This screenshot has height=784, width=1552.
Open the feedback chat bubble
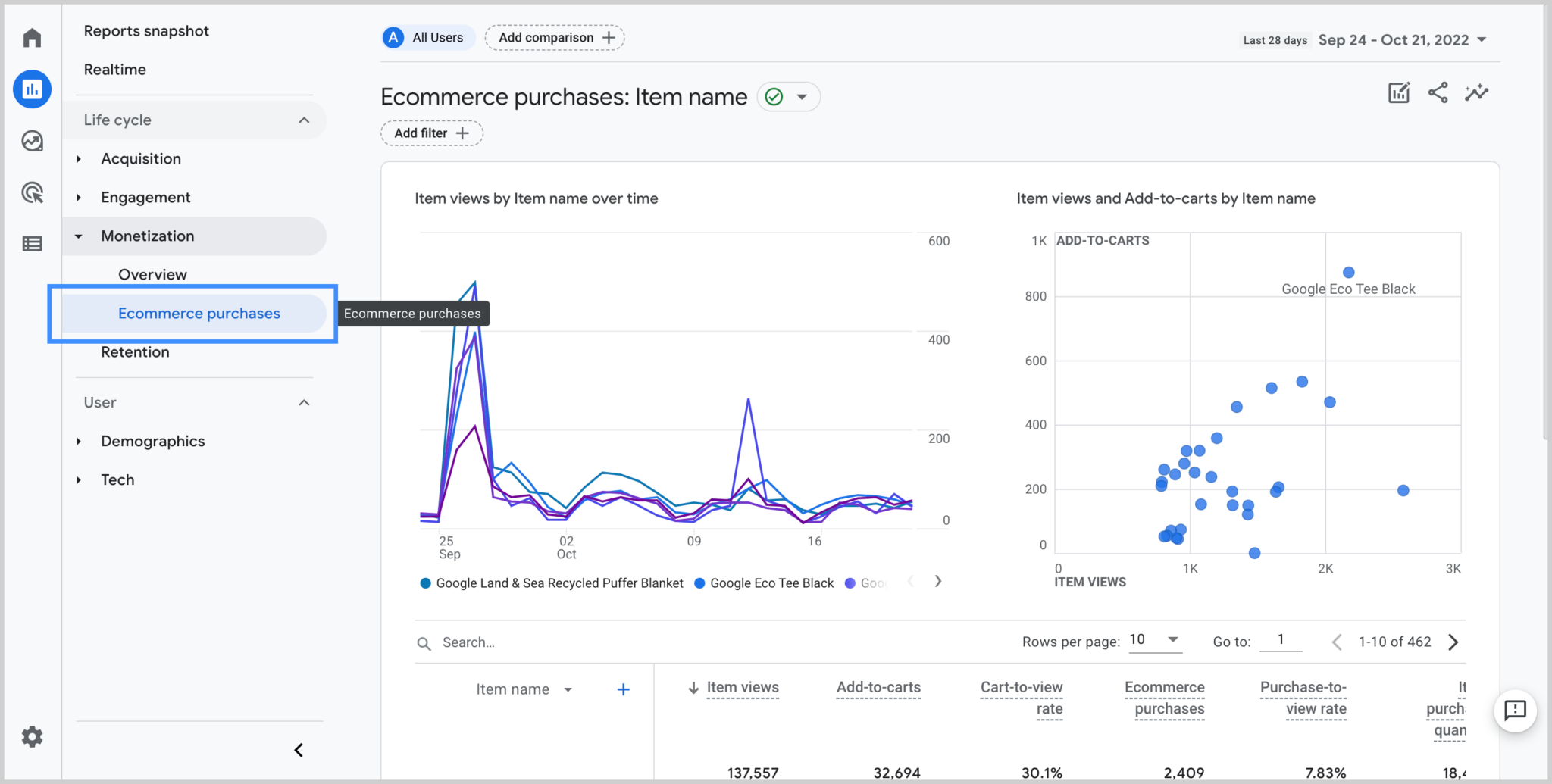coord(1515,711)
